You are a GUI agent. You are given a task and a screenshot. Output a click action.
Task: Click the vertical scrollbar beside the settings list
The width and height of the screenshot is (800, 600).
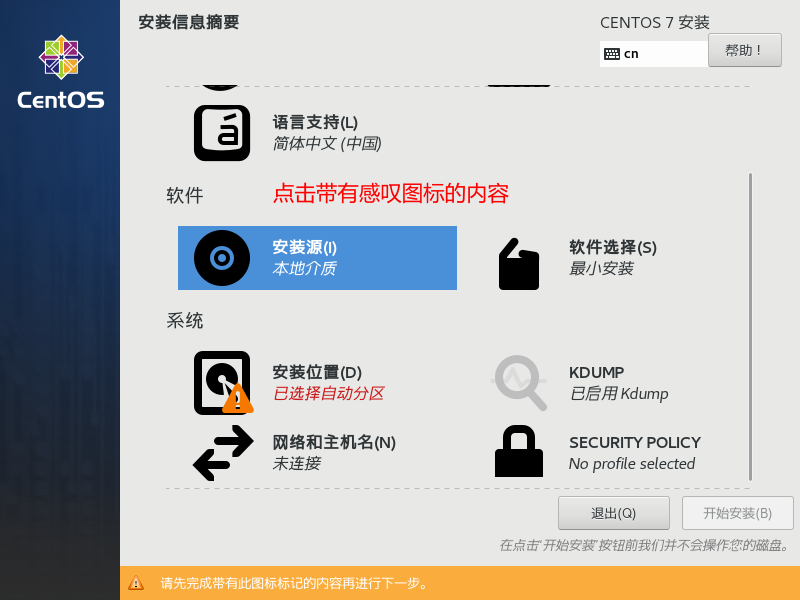coord(750,327)
